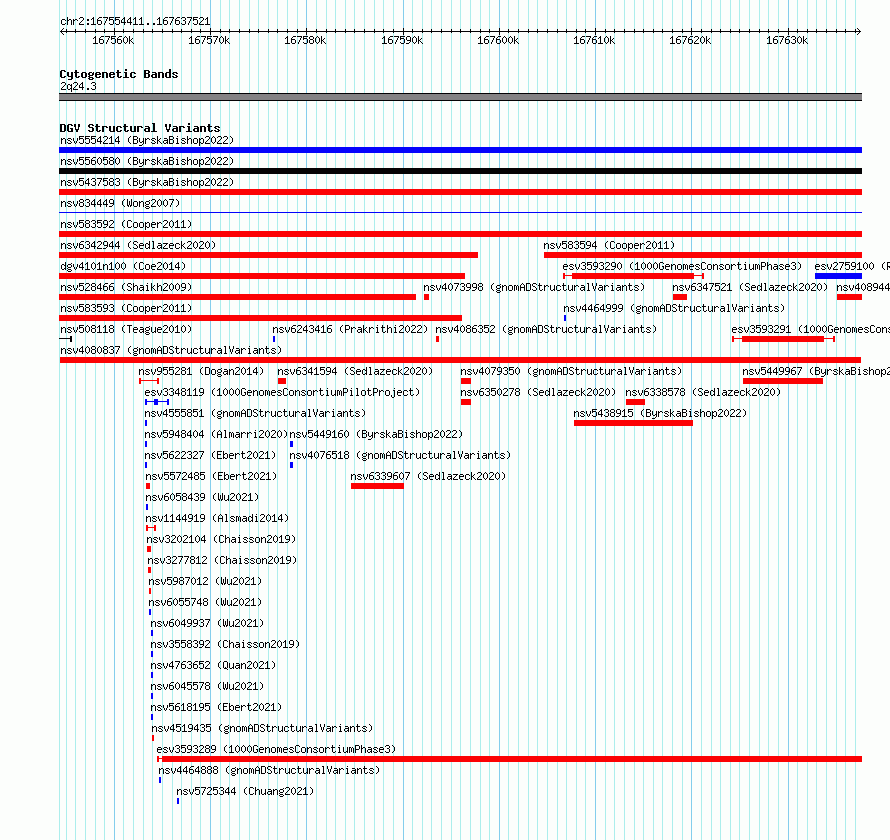Select nsv5572485 (Ebert2021) label
The image size is (890, 840).
[x=211, y=476]
